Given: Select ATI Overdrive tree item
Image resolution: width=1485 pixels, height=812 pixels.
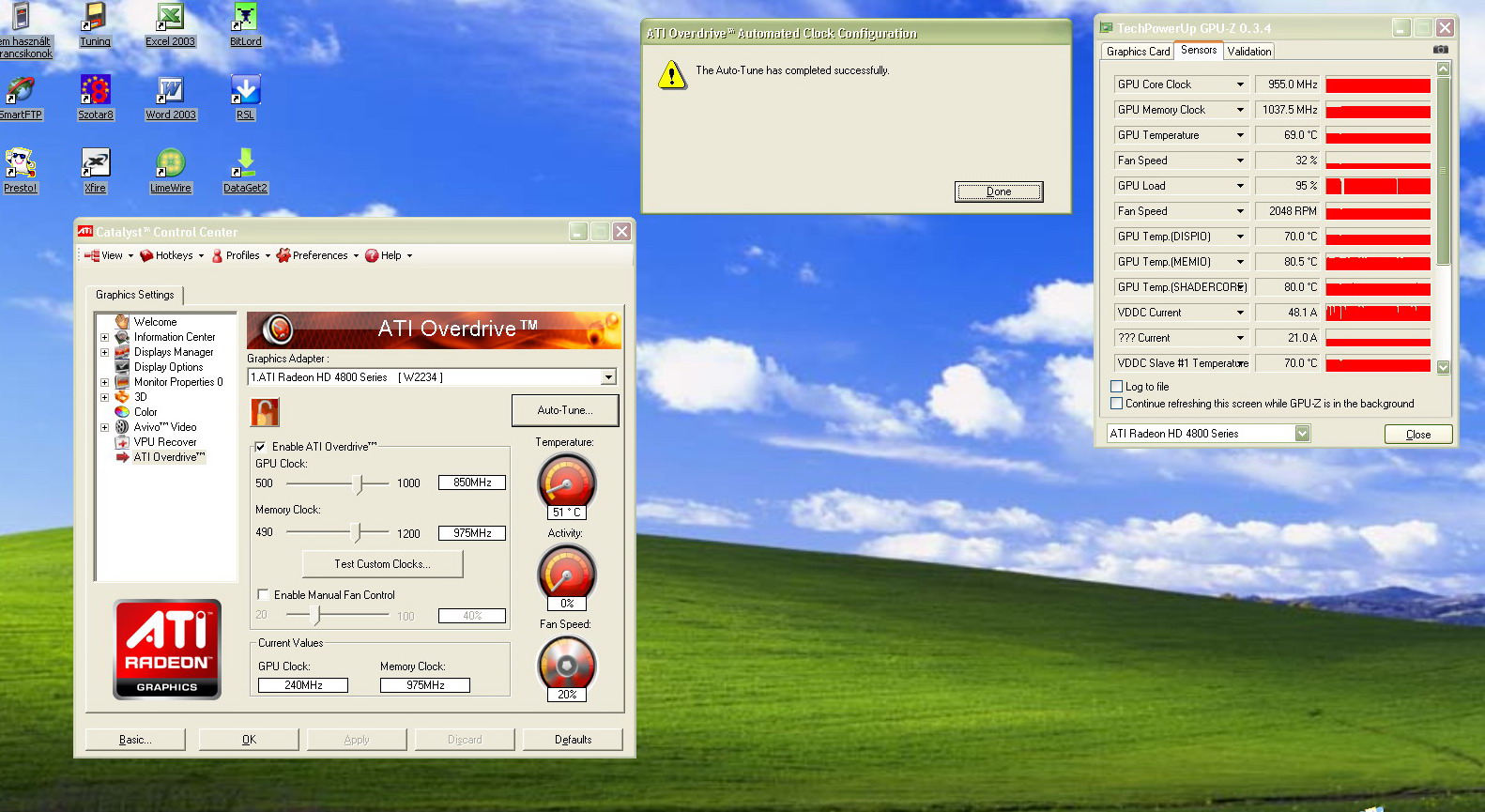Looking at the screenshot, I should [169, 457].
